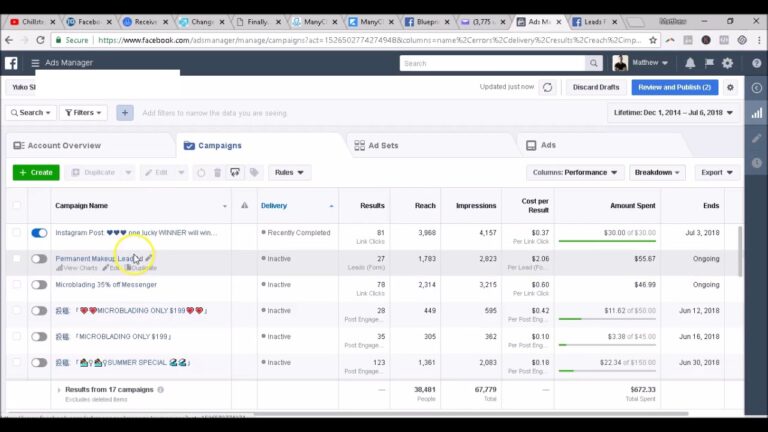Image resolution: width=768 pixels, height=432 pixels.
Task: Click the green Create button
Action: pos(36,172)
